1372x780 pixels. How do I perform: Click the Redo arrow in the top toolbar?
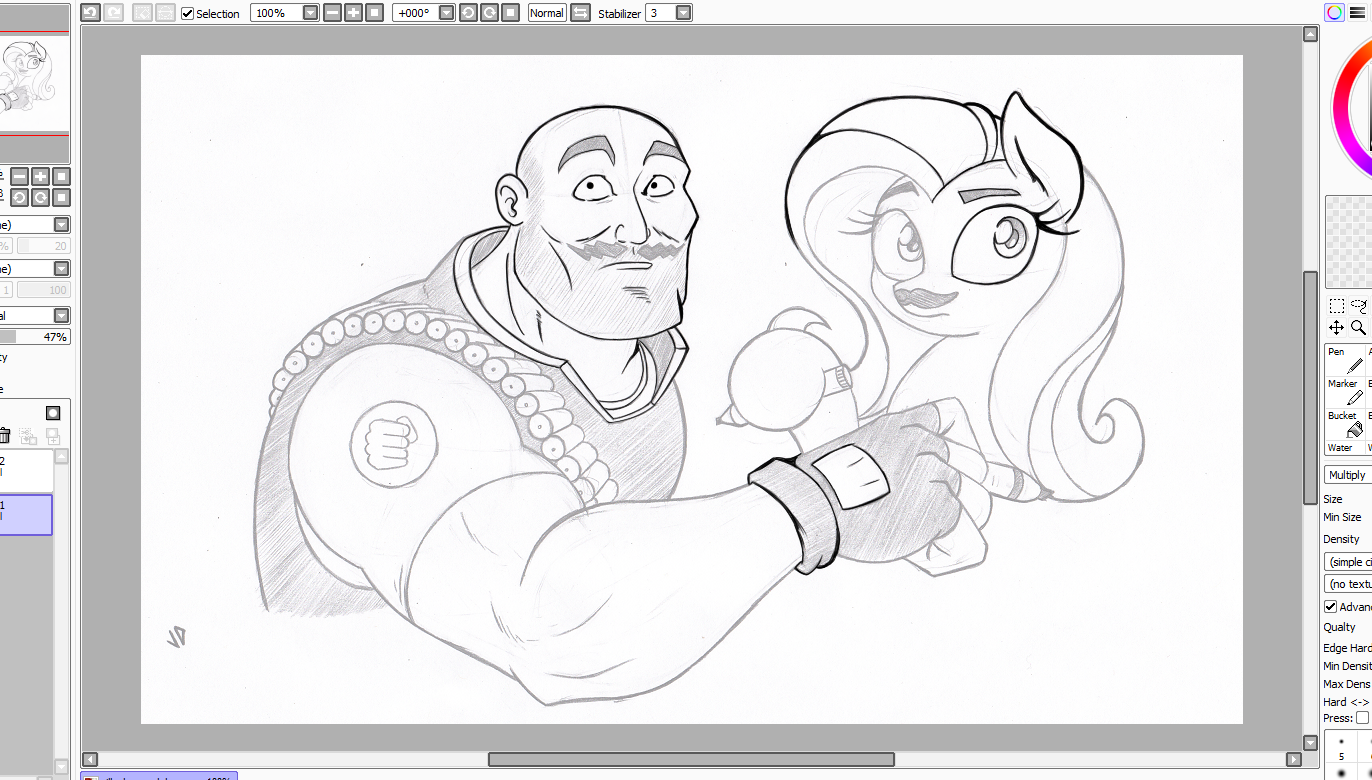click(114, 13)
